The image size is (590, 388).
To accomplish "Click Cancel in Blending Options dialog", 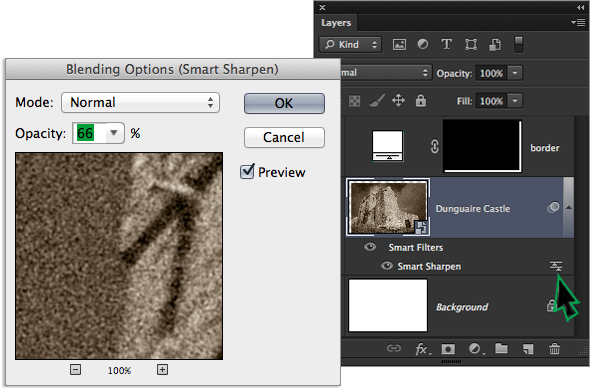I will [284, 137].
